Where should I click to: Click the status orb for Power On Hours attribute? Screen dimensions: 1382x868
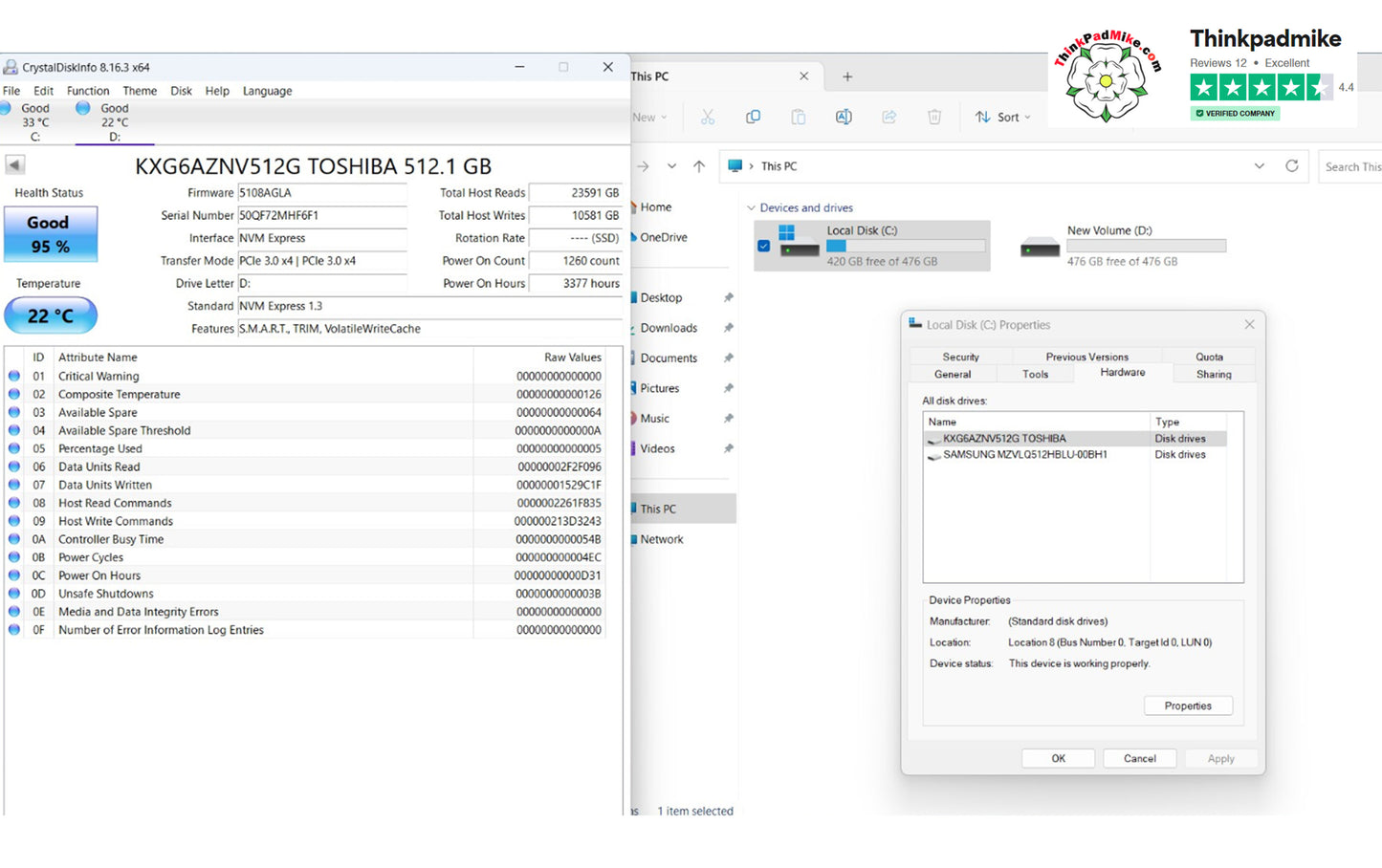tap(14, 575)
